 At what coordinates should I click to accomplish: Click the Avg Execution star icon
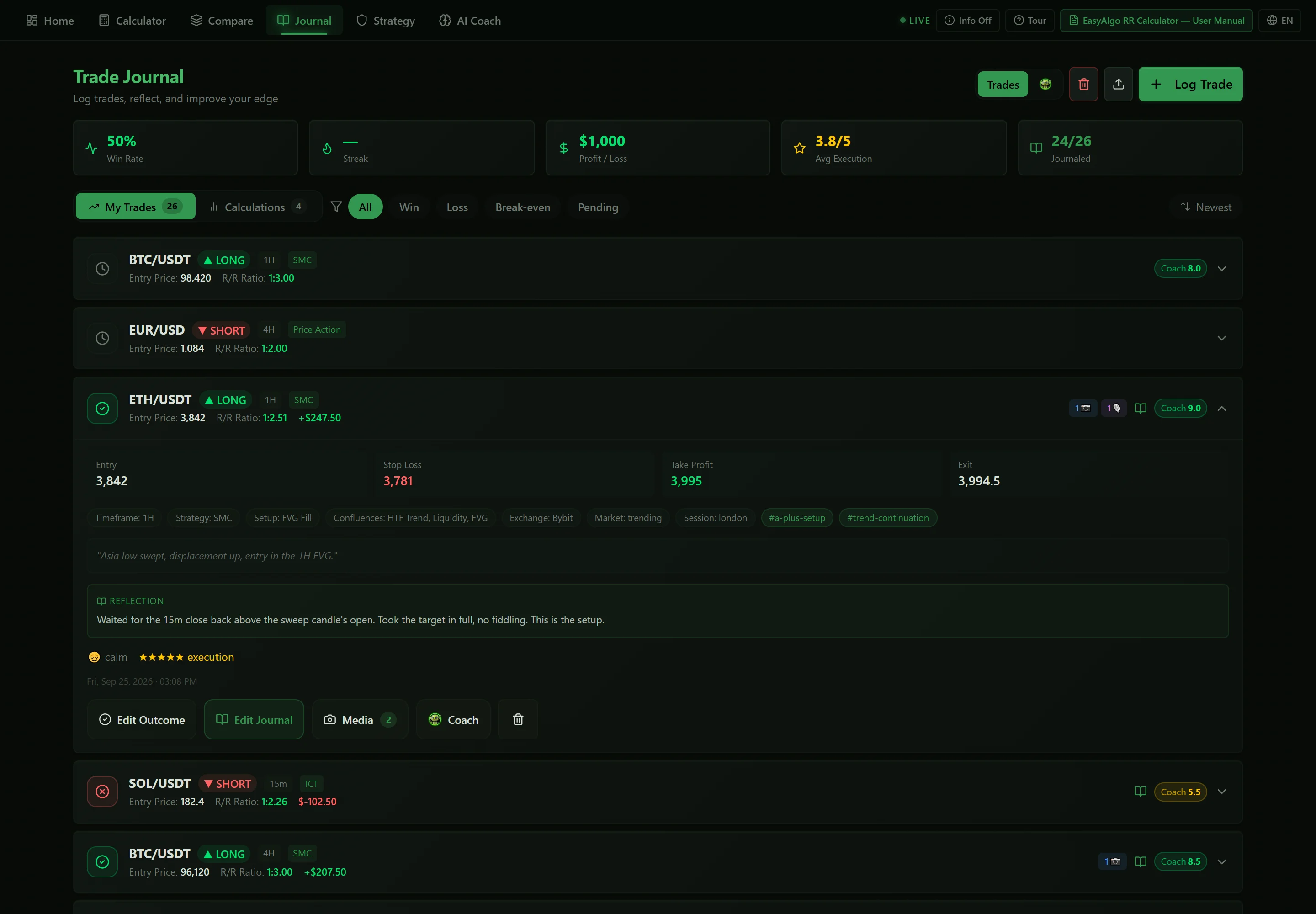point(800,149)
